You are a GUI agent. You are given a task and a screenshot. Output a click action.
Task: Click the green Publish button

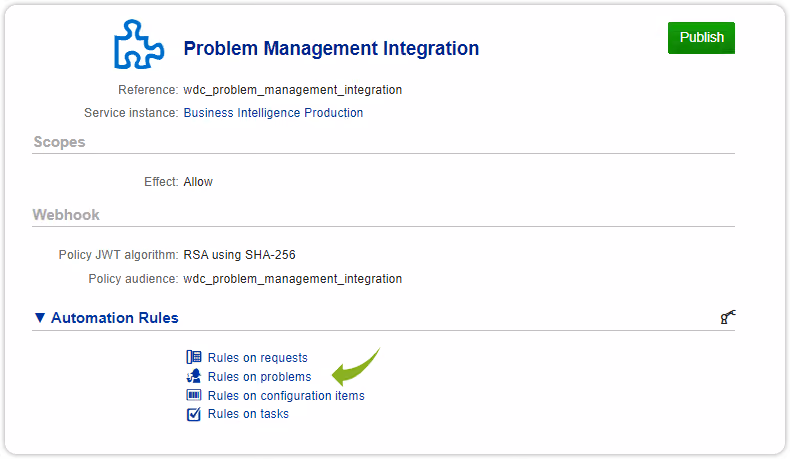click(x=701, y=38)
